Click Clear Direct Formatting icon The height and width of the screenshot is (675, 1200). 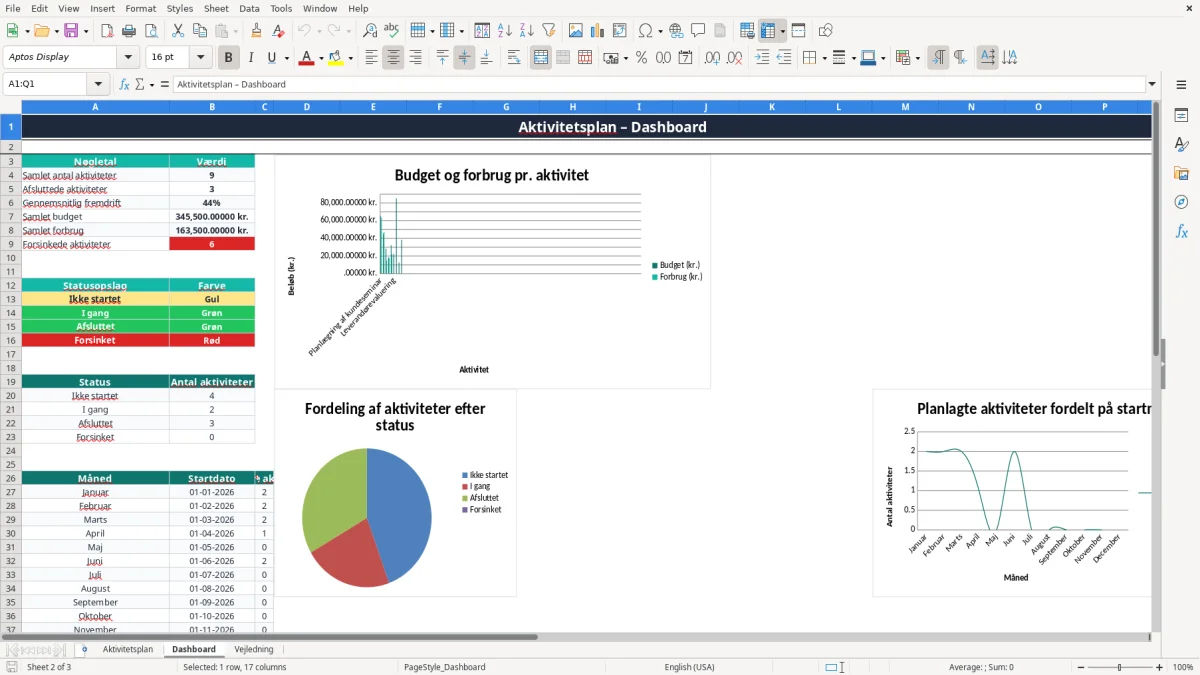(279, 31)
